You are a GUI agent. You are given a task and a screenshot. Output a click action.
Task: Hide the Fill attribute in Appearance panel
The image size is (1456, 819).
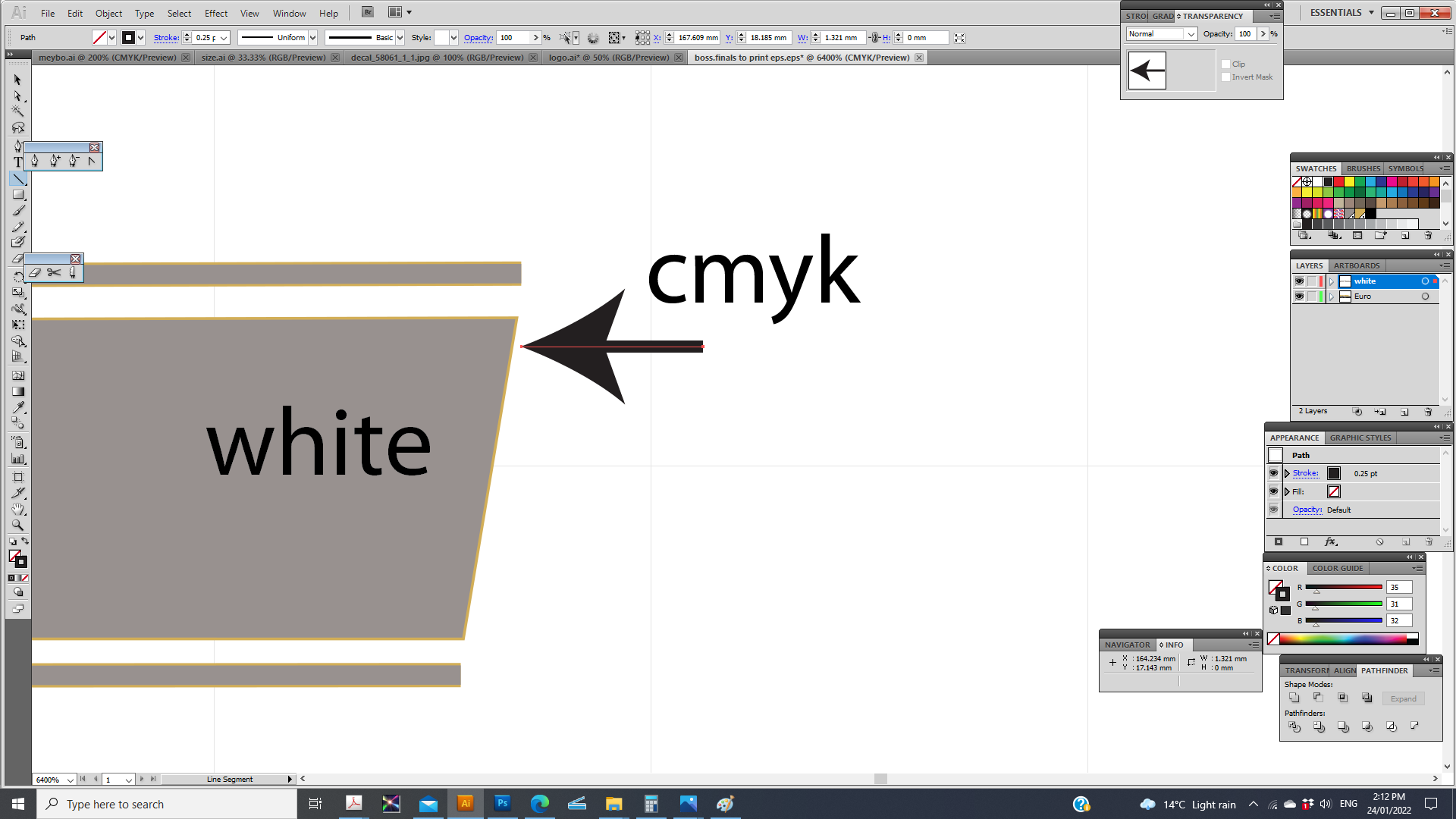tap(1274, 491)
